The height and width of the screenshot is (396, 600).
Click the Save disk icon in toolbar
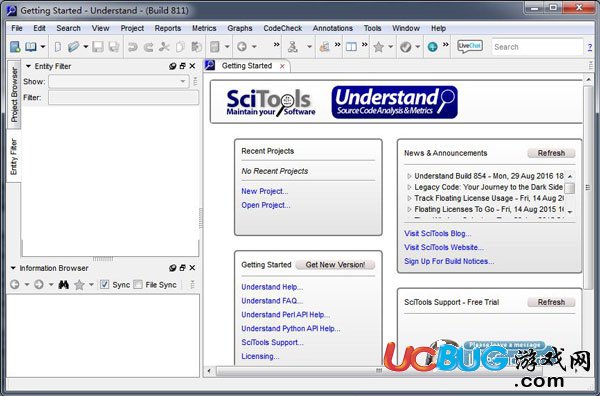coord(98,47)
